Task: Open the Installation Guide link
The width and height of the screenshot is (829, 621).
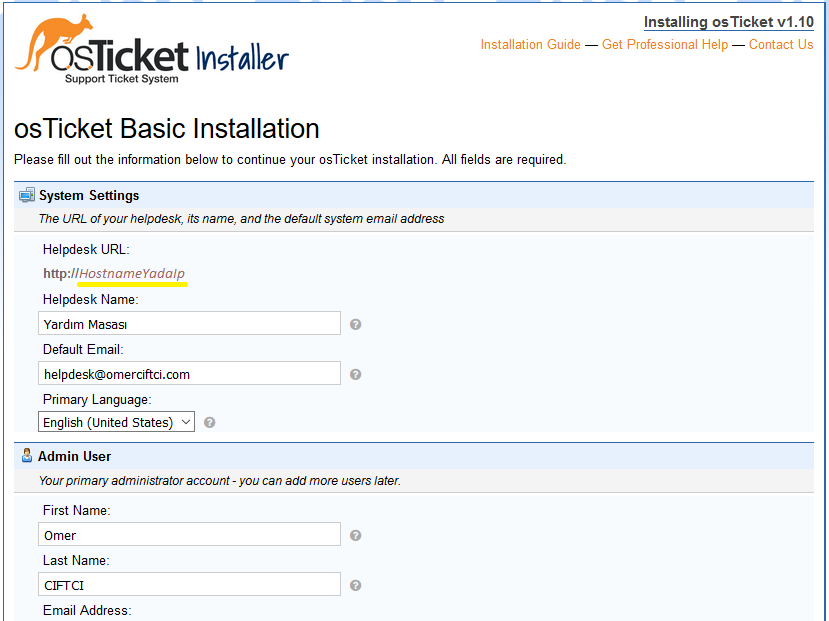Action: [530, 45]
